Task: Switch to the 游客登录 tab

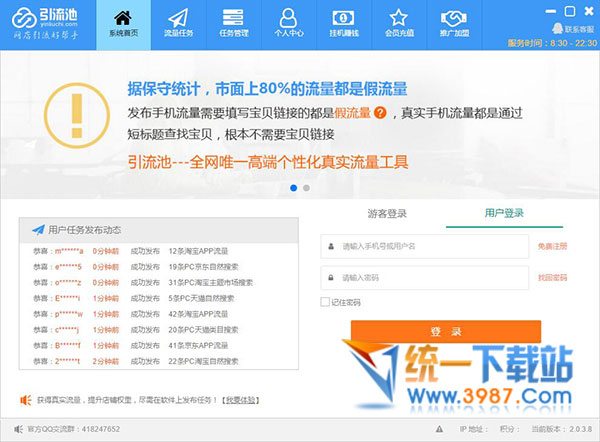Action: coord(388,213)
